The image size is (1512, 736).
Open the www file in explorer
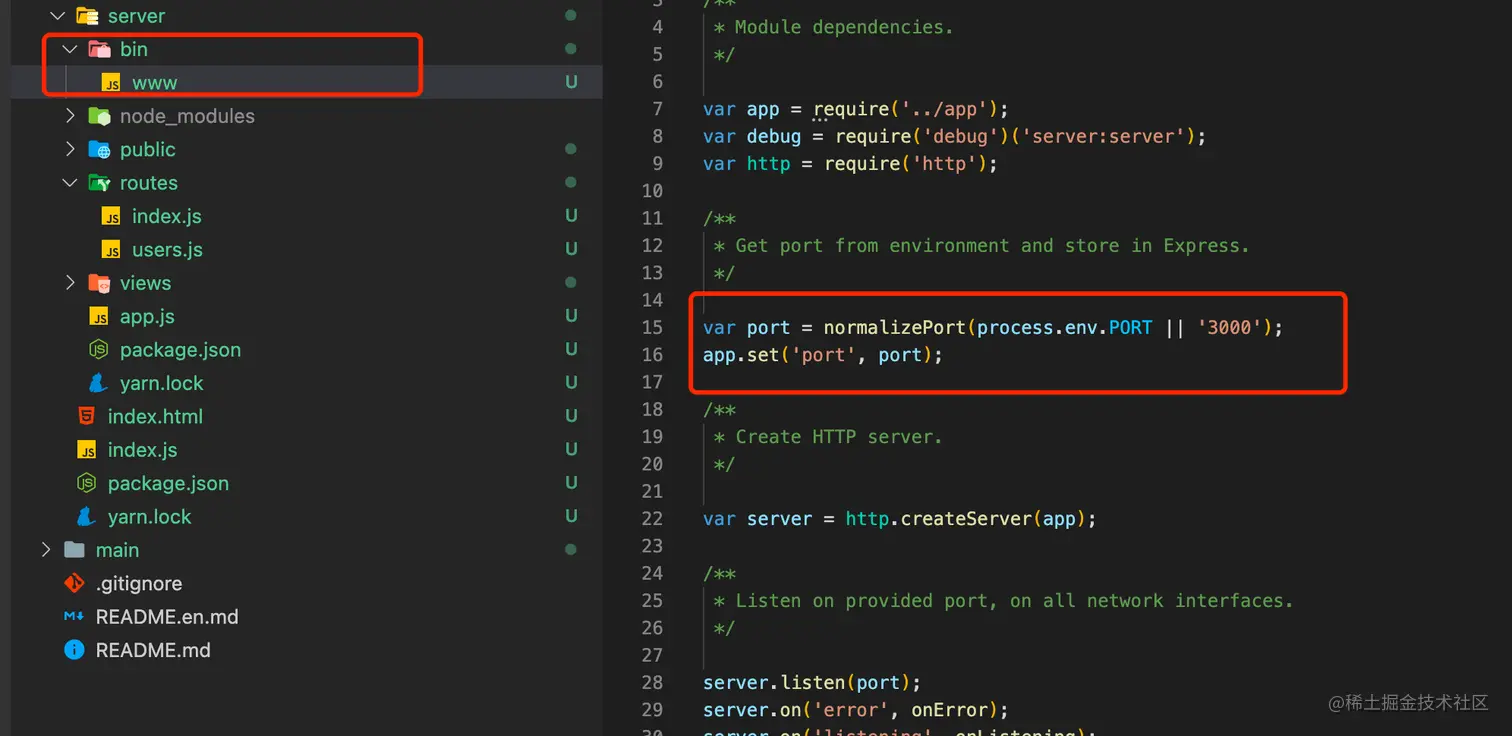[154, 83]
